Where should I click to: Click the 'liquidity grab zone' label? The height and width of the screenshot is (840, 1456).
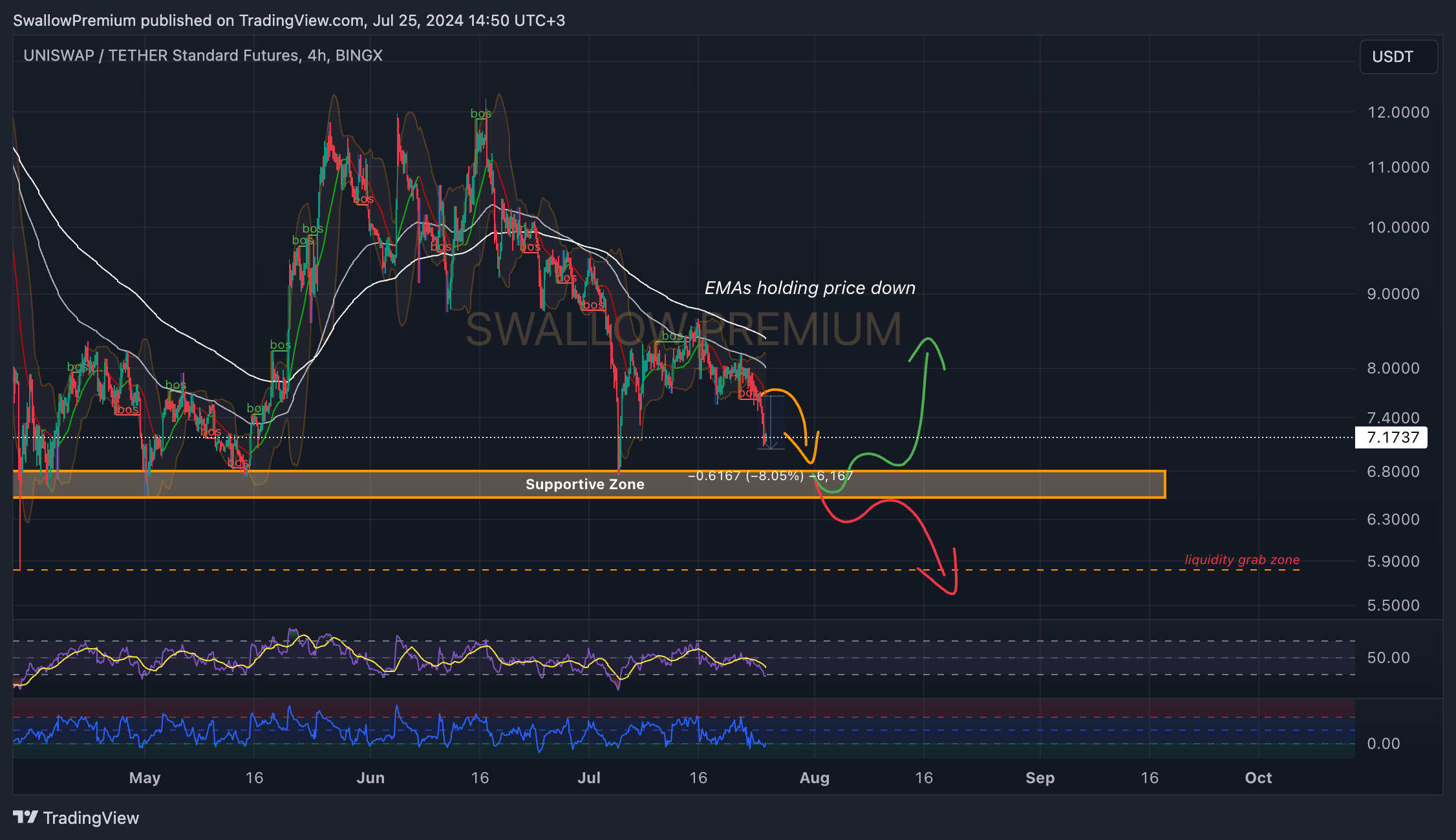pos(1242,560)
